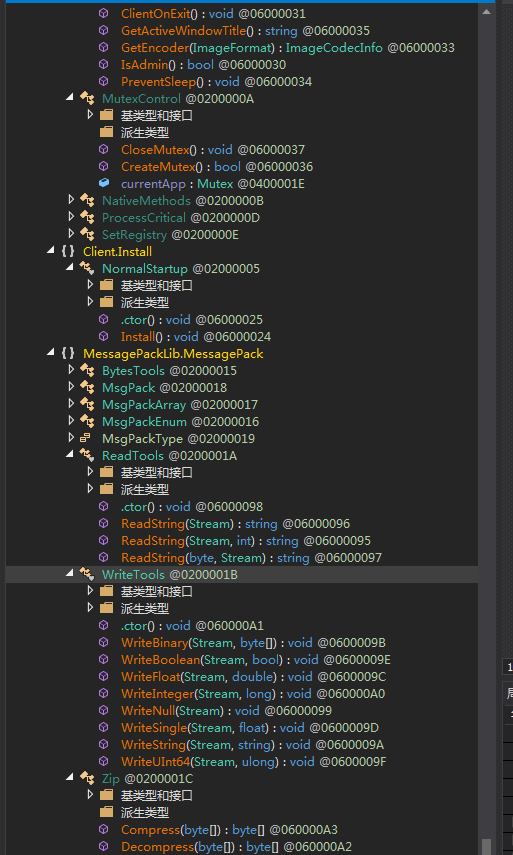Collapse the WriteTools class node
Image resolution: width=513 pixels, height=855 pixels.
(70, 573)
